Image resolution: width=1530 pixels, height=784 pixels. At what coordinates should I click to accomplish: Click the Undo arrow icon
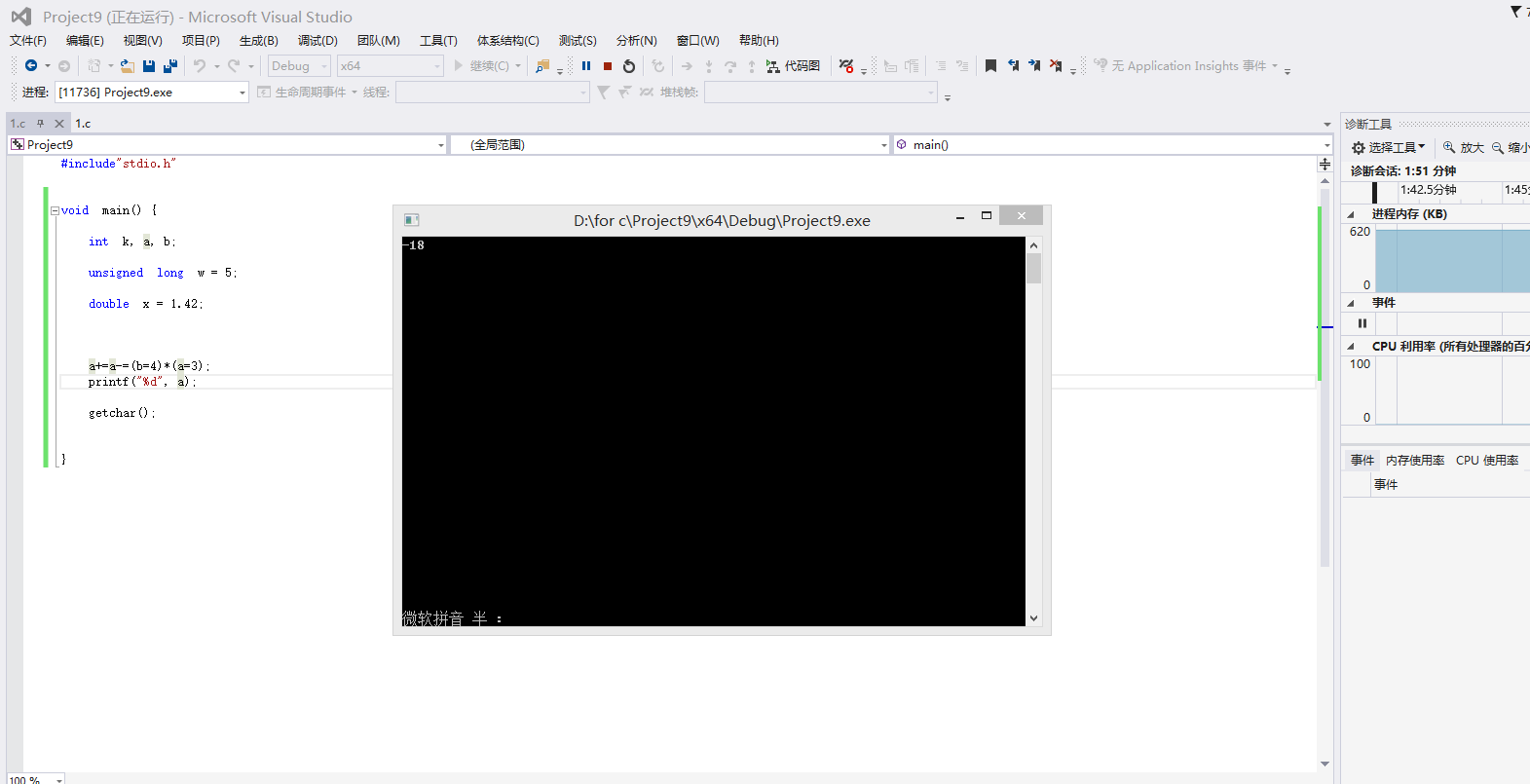pyautogui.click(x=200, y=66)
